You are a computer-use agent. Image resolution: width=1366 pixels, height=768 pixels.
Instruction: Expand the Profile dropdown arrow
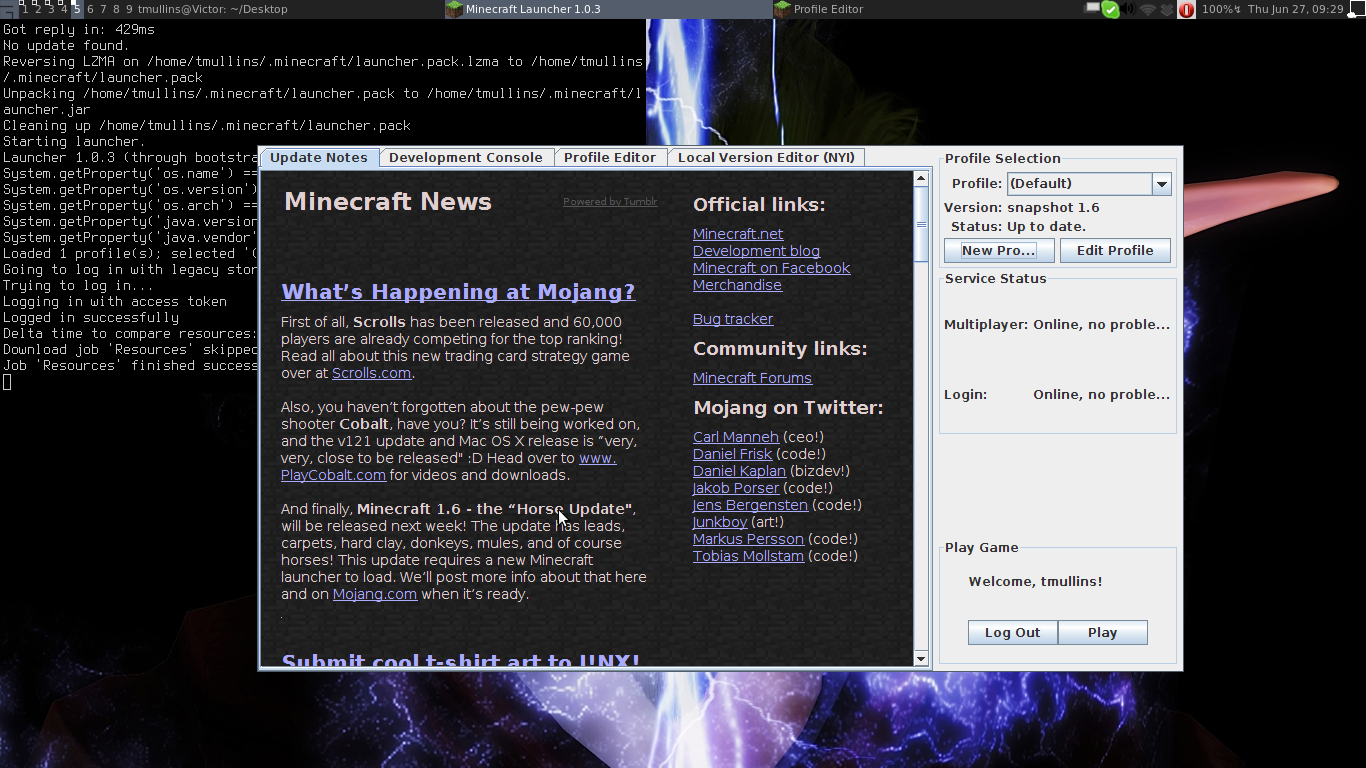(x=1161, y=184)
